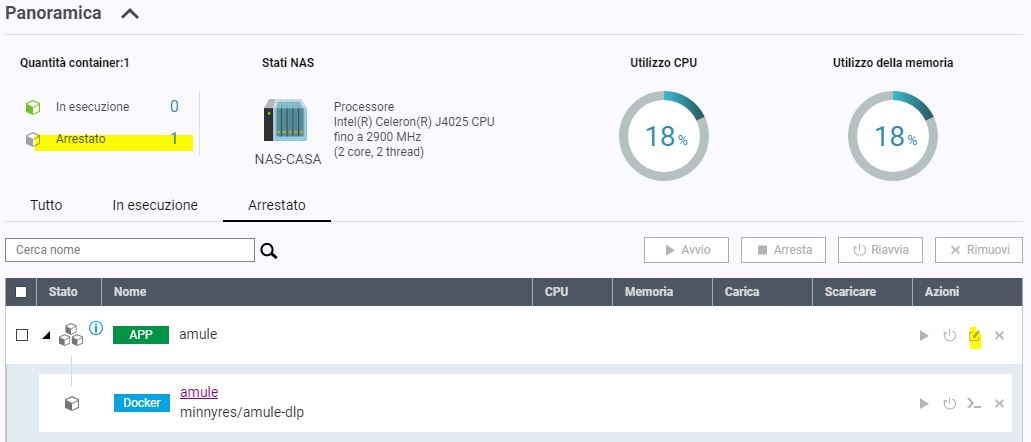The width and height of the screenshot is (1031, 442).
Task: Remove amule APP using X icon
Action: pyautogui.click(x=999, y=336)
